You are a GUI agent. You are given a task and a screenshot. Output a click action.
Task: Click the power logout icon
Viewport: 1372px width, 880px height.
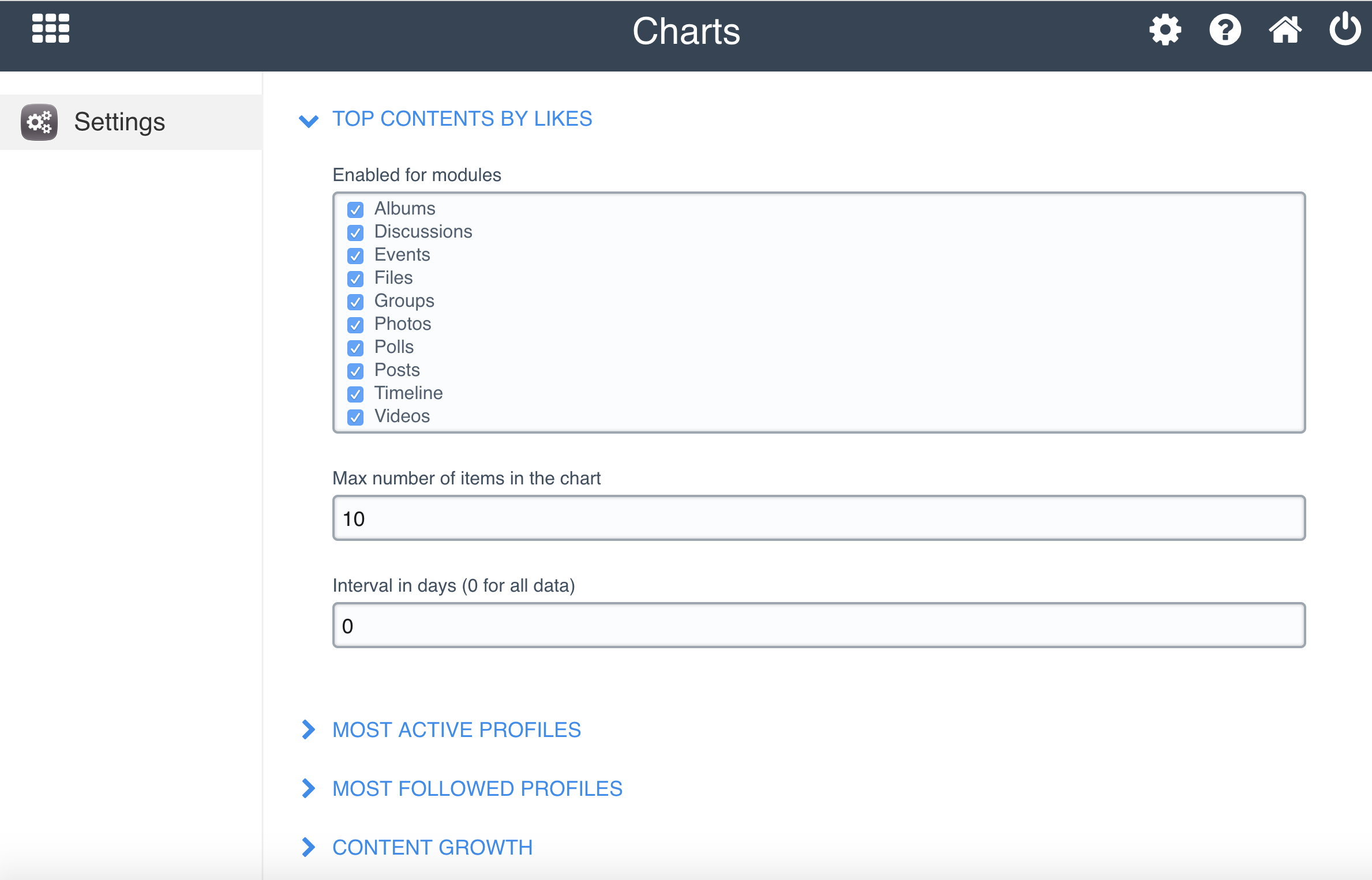pos(1345,29)
